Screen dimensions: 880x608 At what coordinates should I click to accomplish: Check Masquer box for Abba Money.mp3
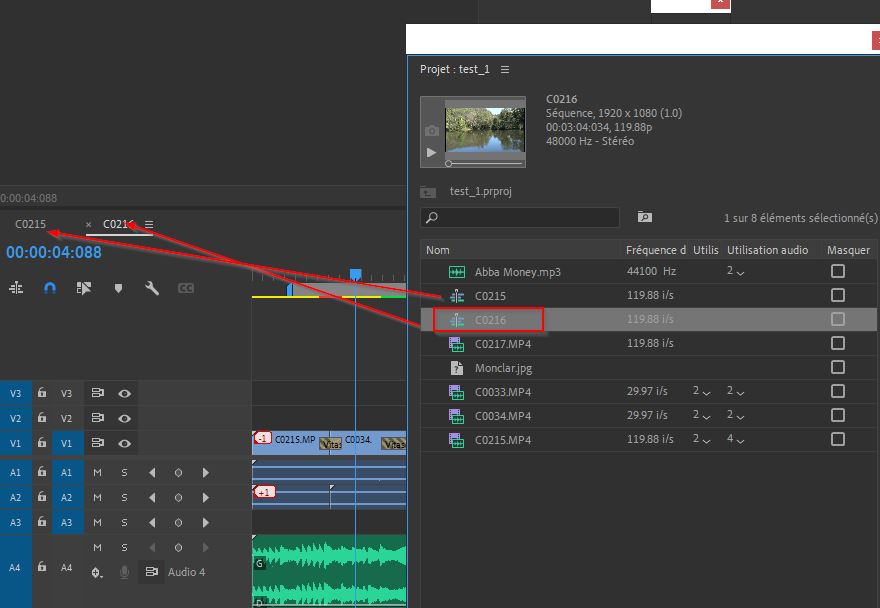[x=837, y=271]
